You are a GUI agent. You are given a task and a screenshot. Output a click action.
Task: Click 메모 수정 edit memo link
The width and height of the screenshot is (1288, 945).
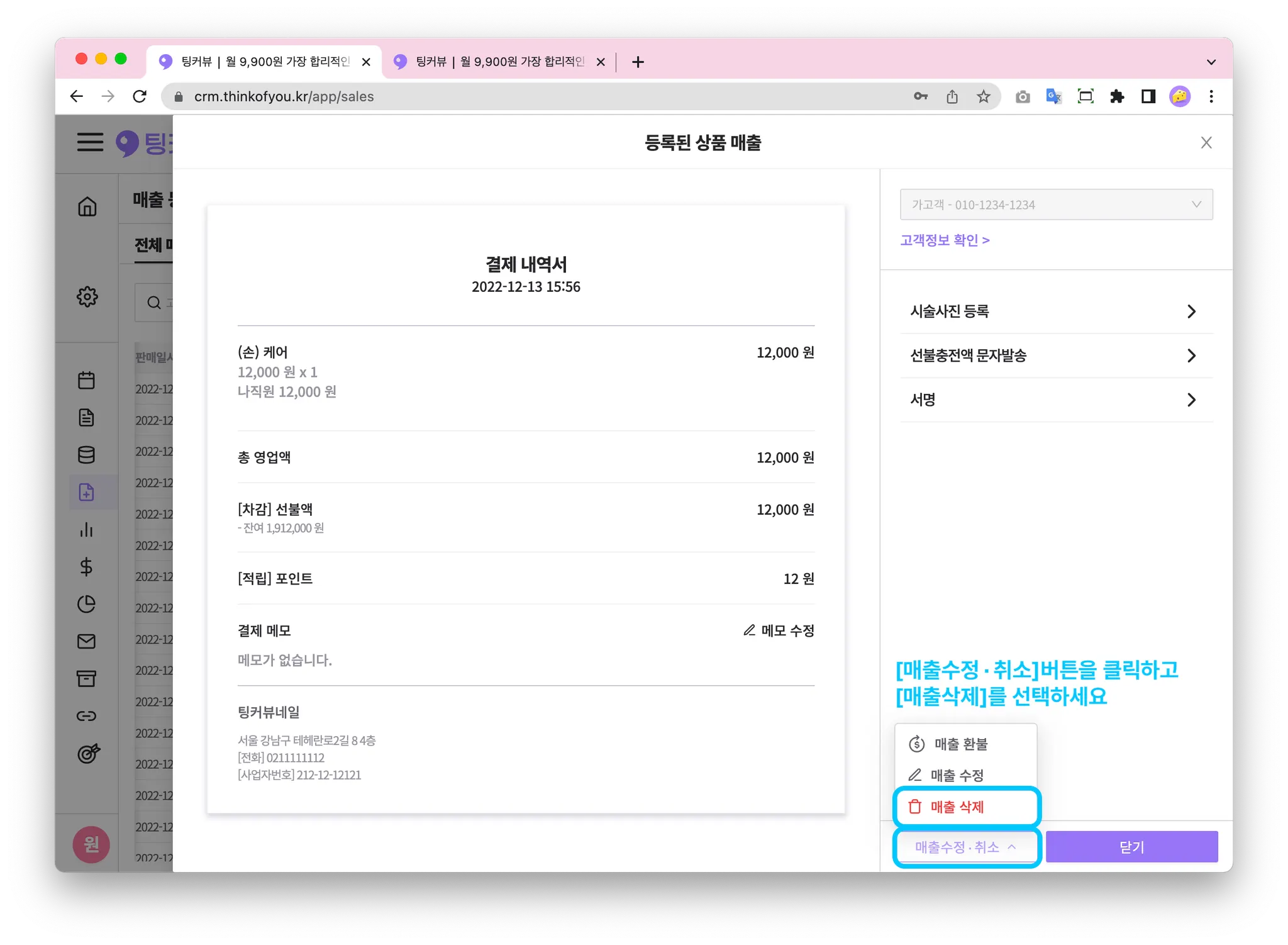pyautogui.click(x=779, y=630)
